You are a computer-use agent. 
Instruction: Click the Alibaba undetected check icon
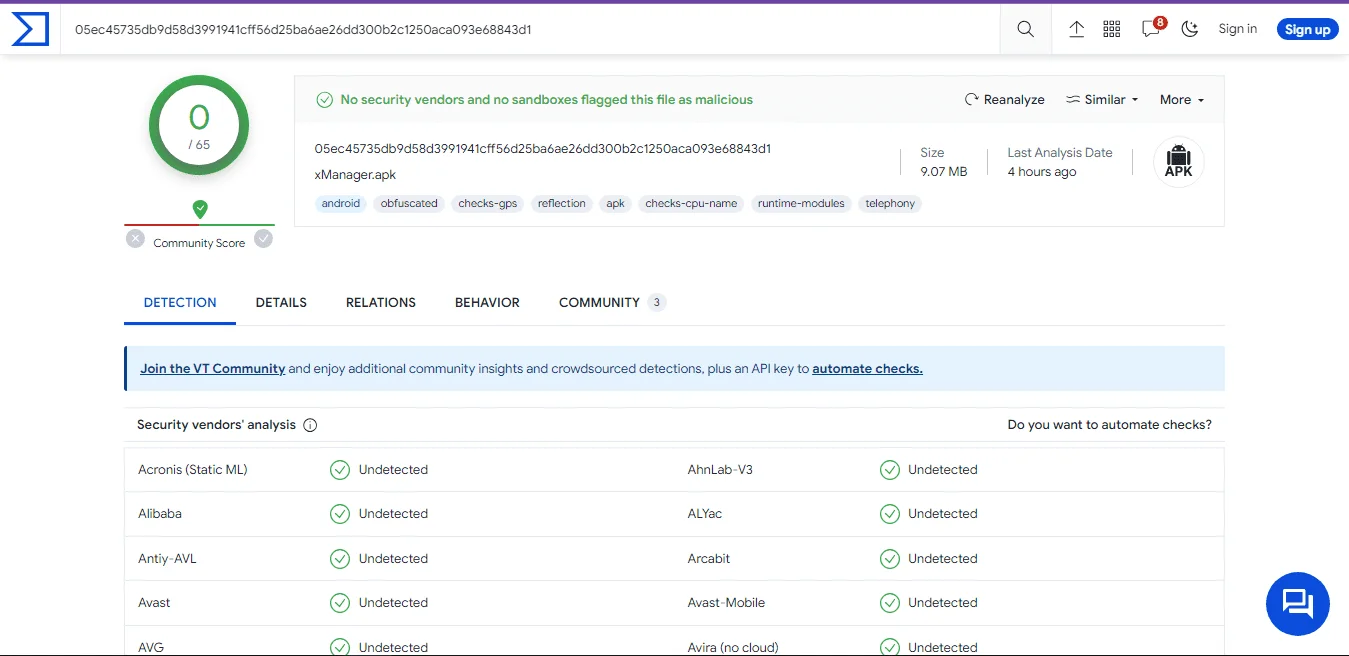point(340,514)
